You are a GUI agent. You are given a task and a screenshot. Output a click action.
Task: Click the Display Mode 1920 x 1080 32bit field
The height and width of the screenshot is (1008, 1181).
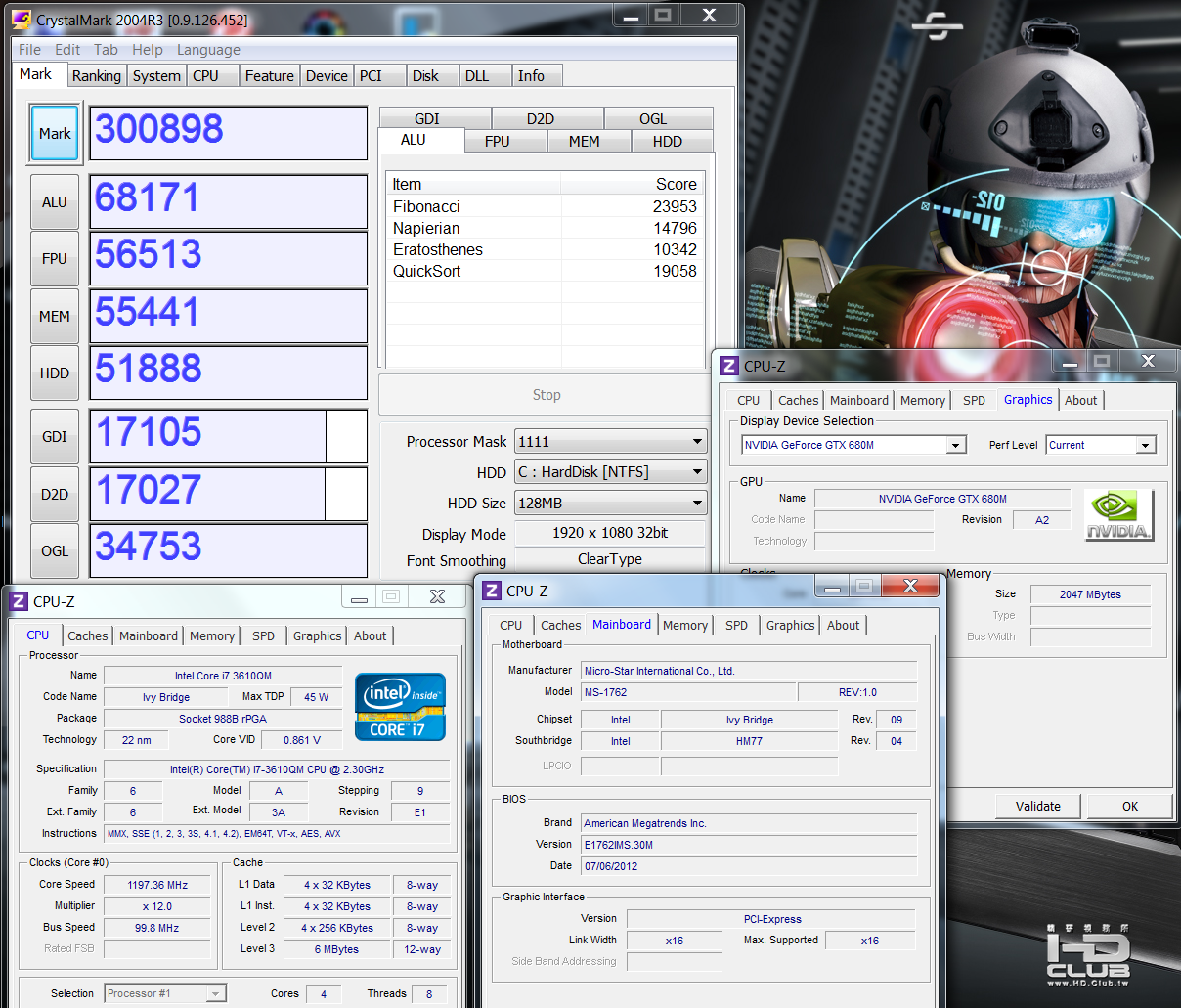pos(610,533)
